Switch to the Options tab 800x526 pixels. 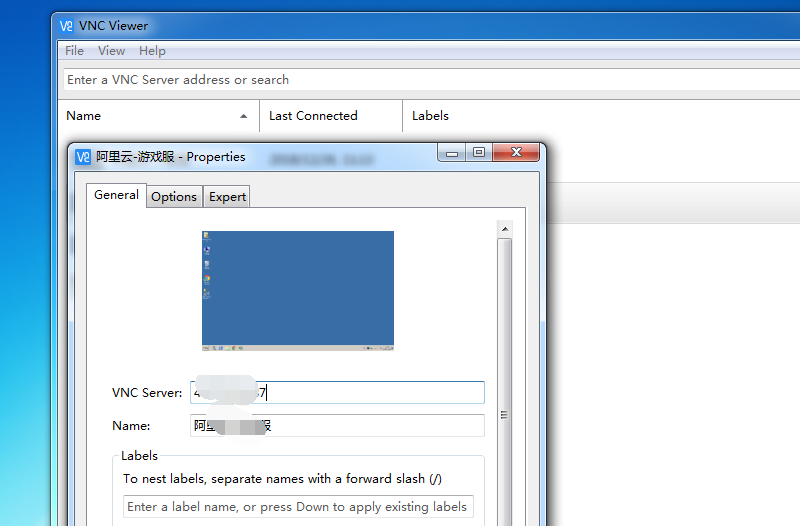tap(174, 197)
